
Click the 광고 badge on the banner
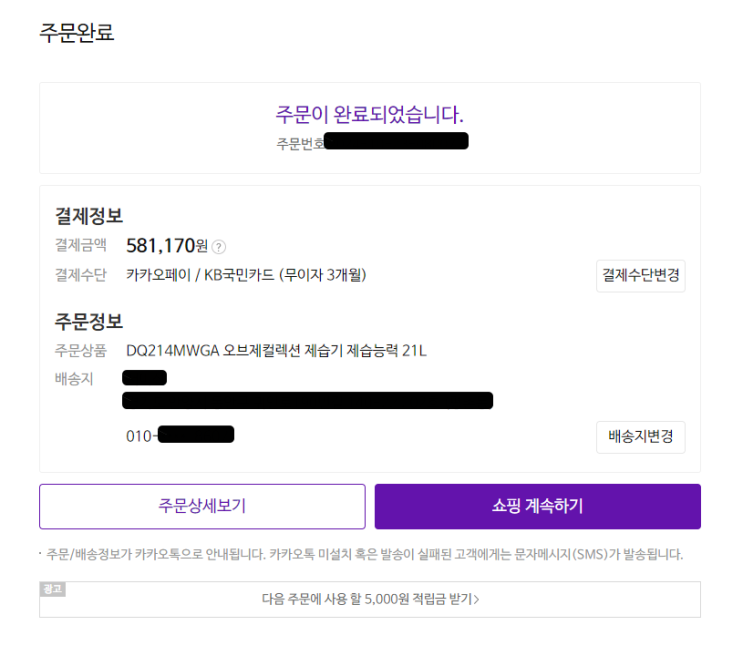[52, 589]
